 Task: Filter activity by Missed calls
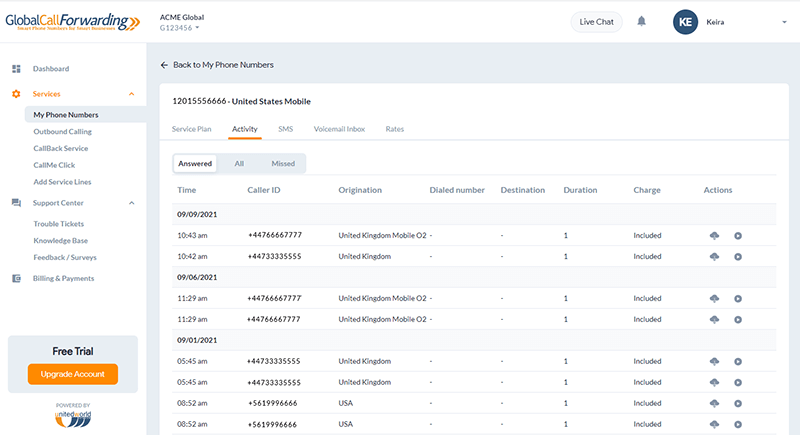(x=283, y=164)
